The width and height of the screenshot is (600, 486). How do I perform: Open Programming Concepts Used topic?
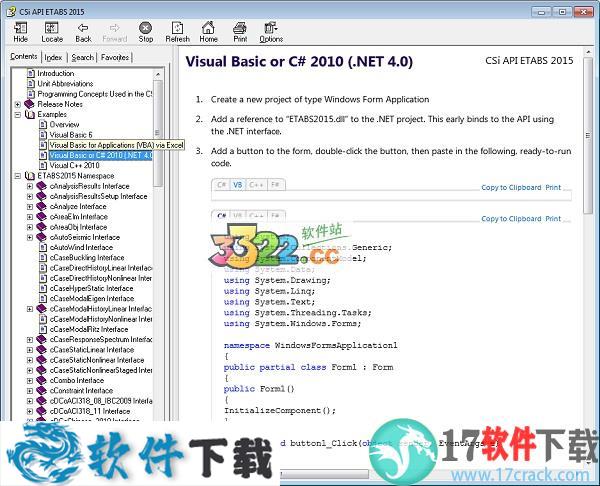point(95,94)
